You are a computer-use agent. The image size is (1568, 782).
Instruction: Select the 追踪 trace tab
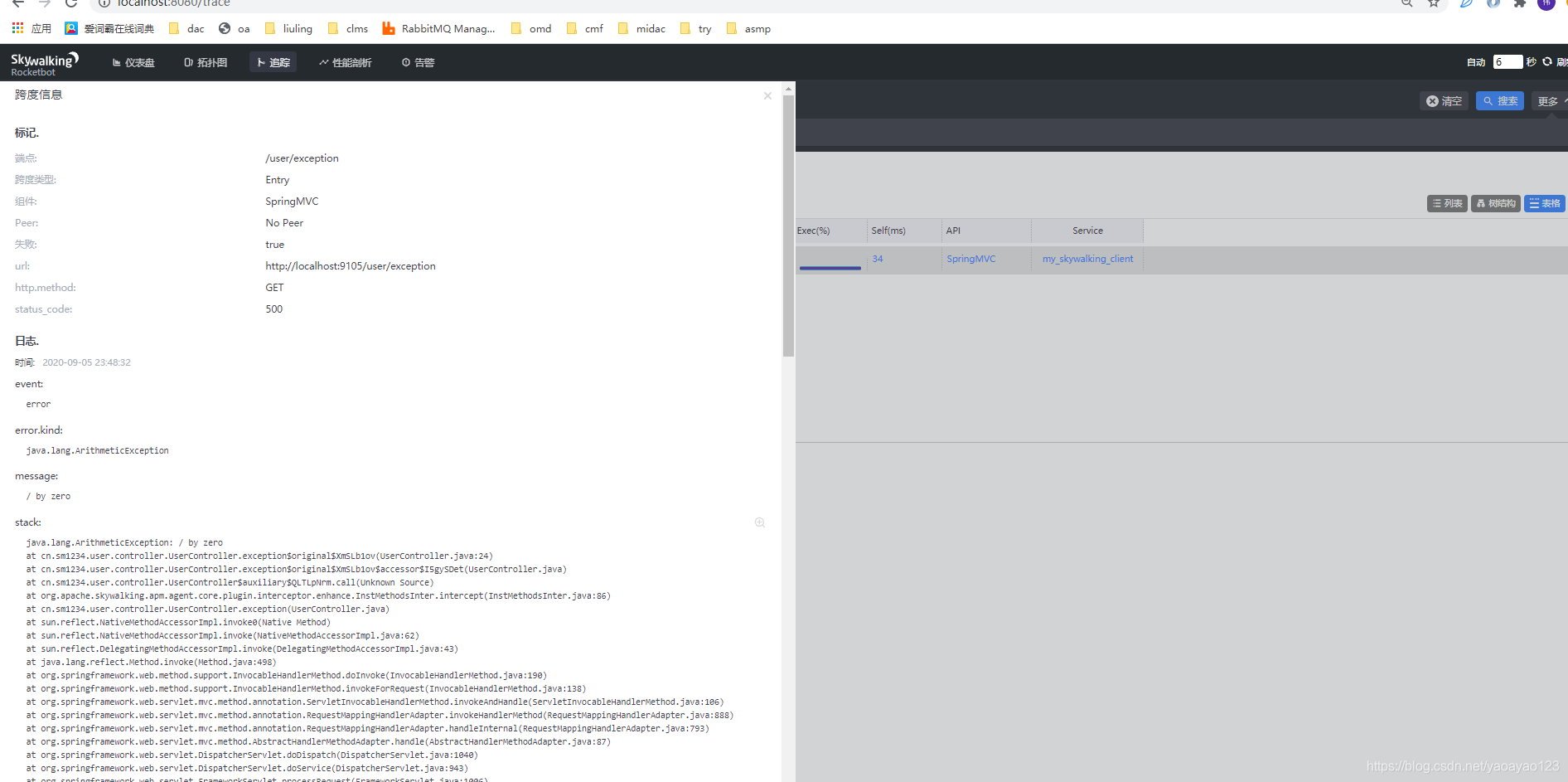(x=273, y=62)
